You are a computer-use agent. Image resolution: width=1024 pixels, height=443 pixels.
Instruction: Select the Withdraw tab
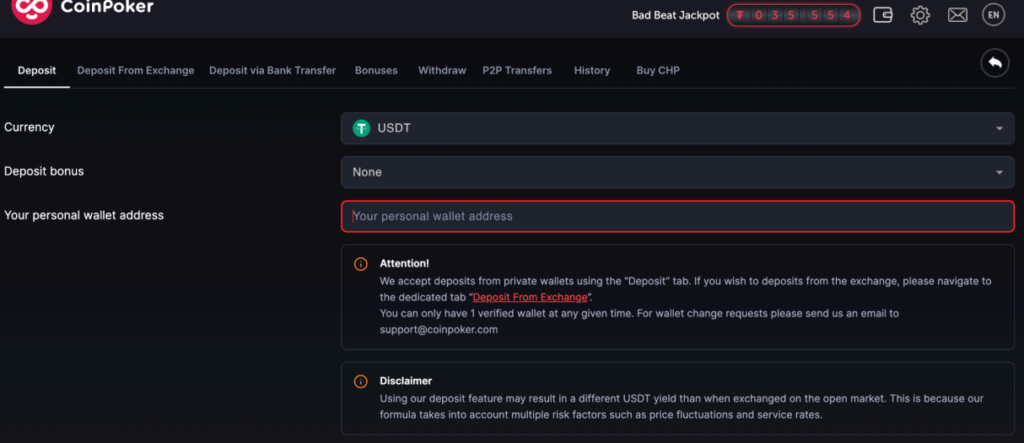442,71
